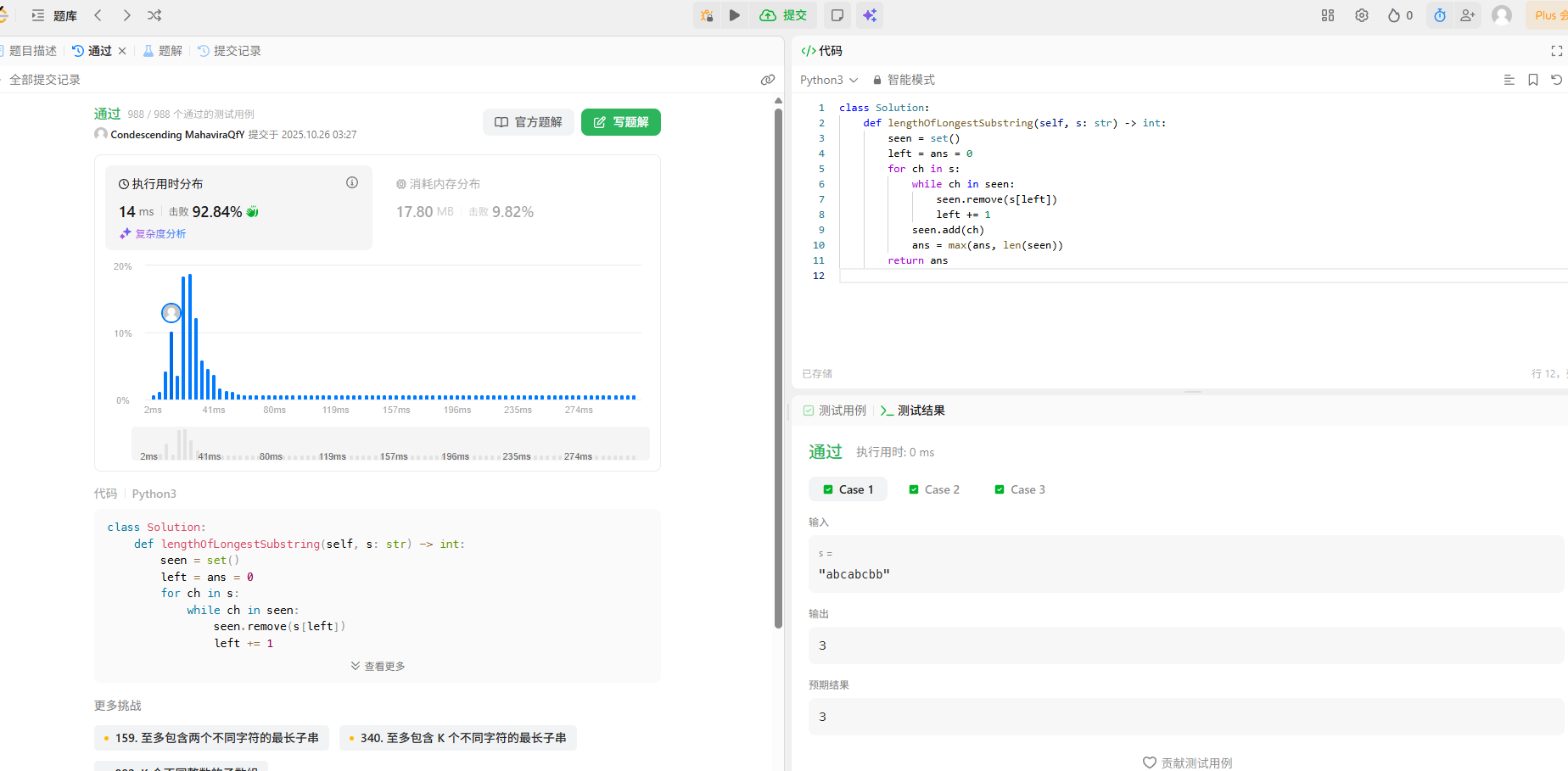This screenshot has width=1568, height=771.
Task: Select the Case 2 test case
Action: pyautogui.click(x=934, y=489)
